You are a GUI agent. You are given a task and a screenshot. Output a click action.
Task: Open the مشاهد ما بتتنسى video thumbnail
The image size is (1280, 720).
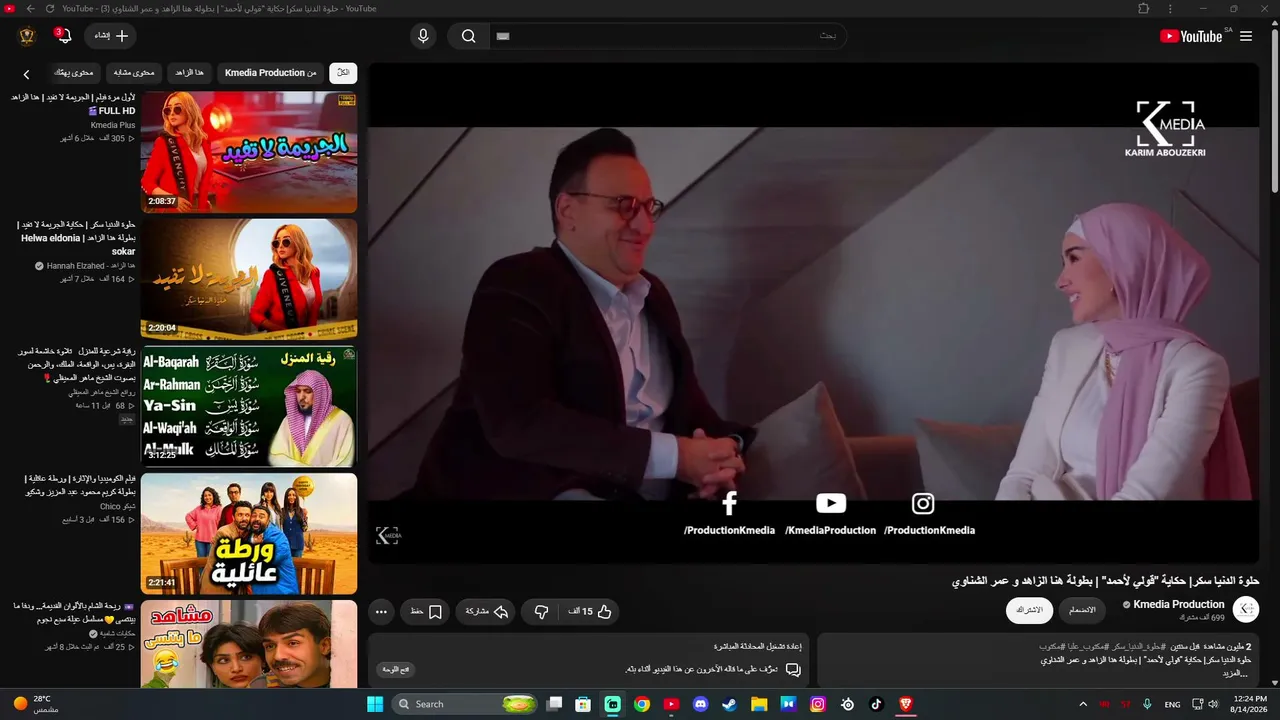[x=249, y=644]
